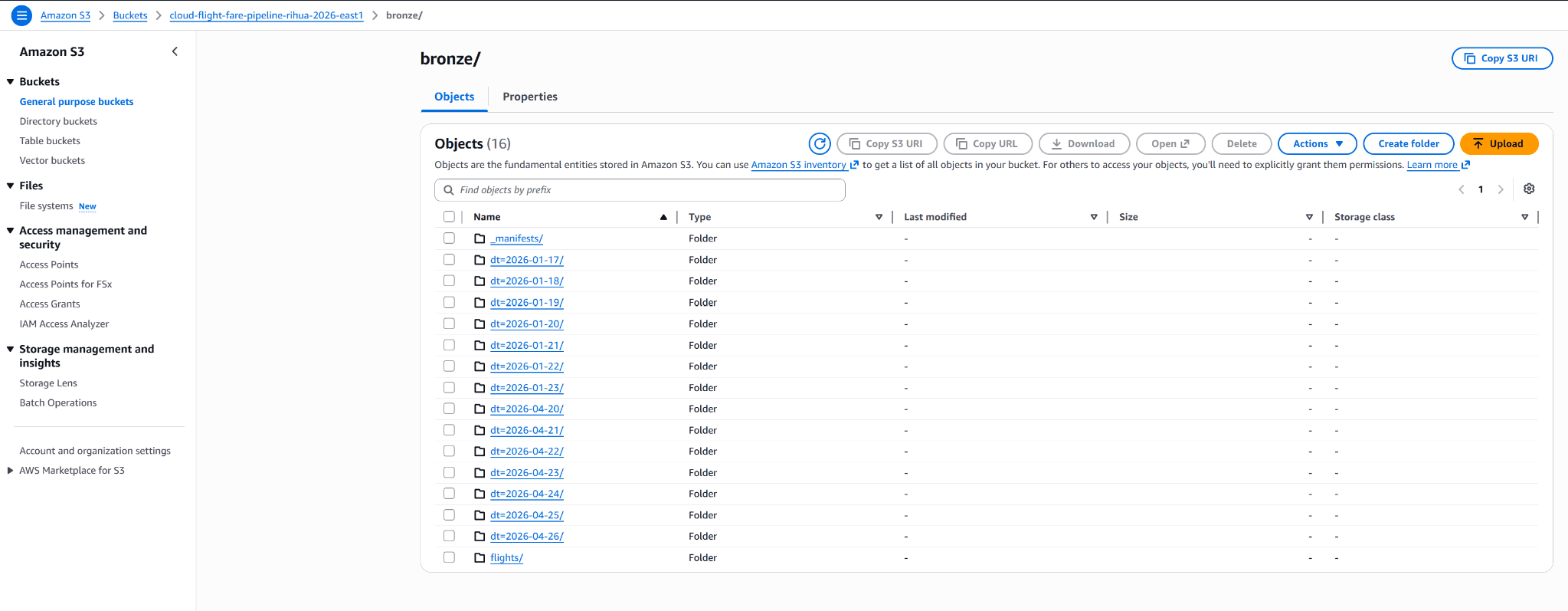Image resolution: width=1568 pixels, height=611 pixels.
Task: Collapse Access management and security section
Action: pyautogui.click(x=11, y=231)
